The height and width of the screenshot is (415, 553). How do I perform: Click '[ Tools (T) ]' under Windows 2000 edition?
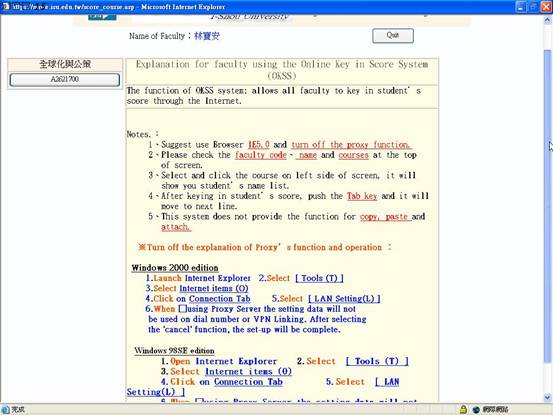(319, 278)
